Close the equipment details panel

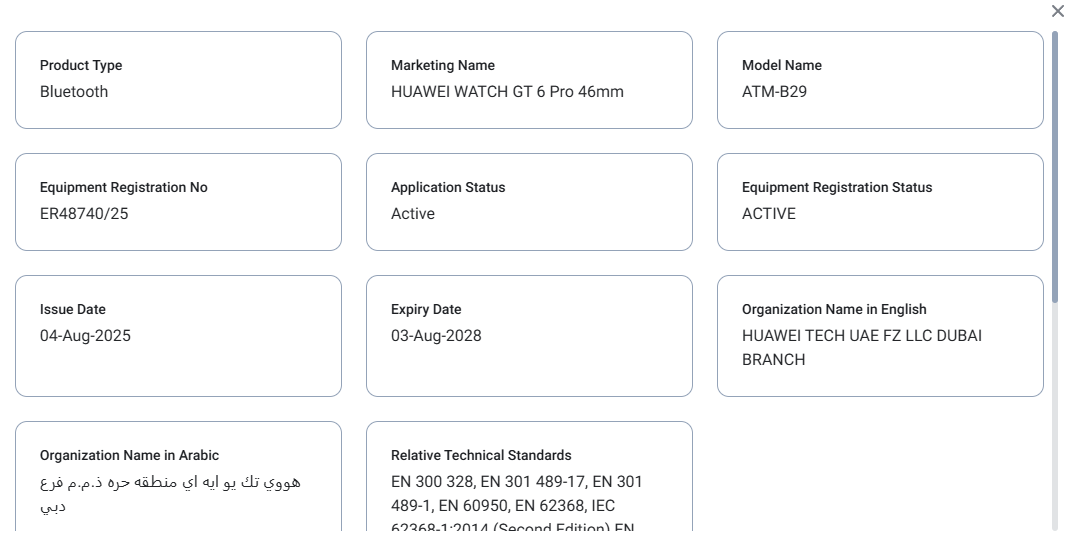[1058, 11]
